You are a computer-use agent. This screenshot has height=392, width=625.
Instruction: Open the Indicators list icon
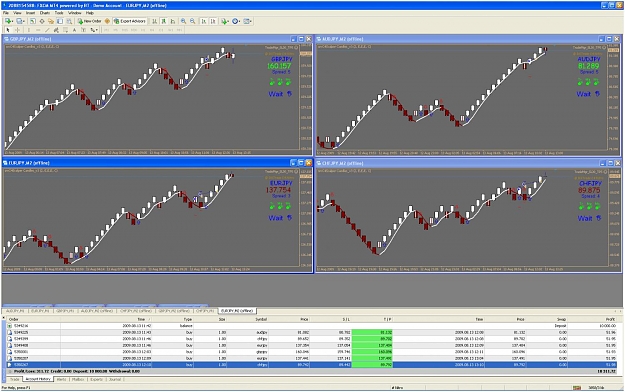point(224,21)
